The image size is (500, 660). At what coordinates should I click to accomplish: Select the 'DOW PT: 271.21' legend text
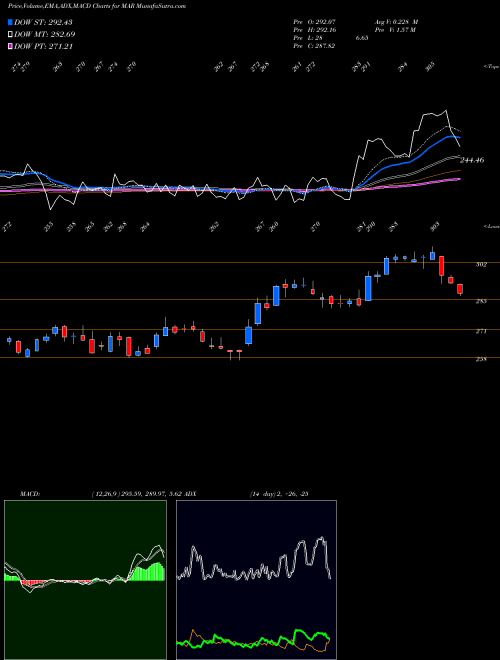coord(44,46)
